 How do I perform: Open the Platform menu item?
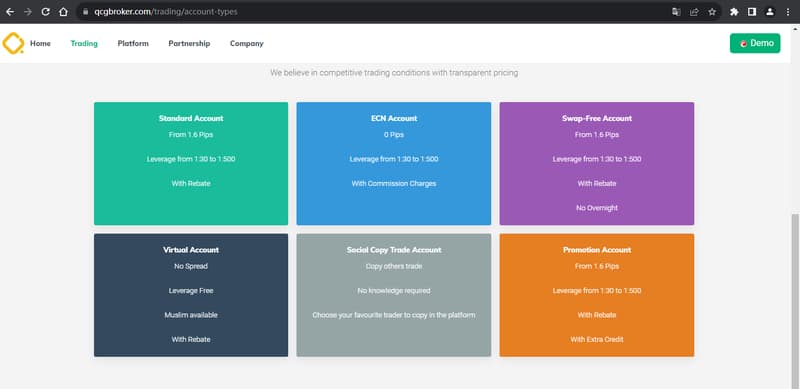[133, 43]
